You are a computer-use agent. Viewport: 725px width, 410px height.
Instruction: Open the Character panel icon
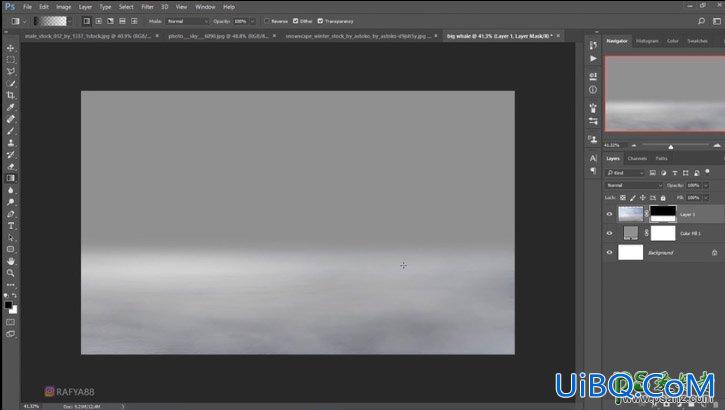pyautogui.click(x=593, y=158)
